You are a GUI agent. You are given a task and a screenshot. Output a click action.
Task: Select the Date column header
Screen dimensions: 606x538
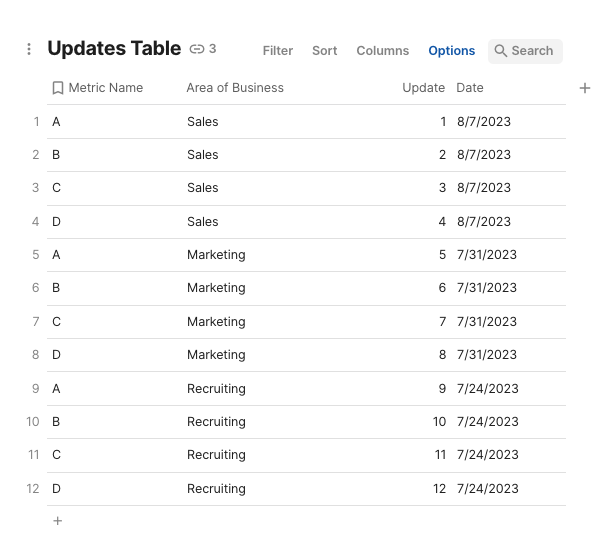[470, 88]
